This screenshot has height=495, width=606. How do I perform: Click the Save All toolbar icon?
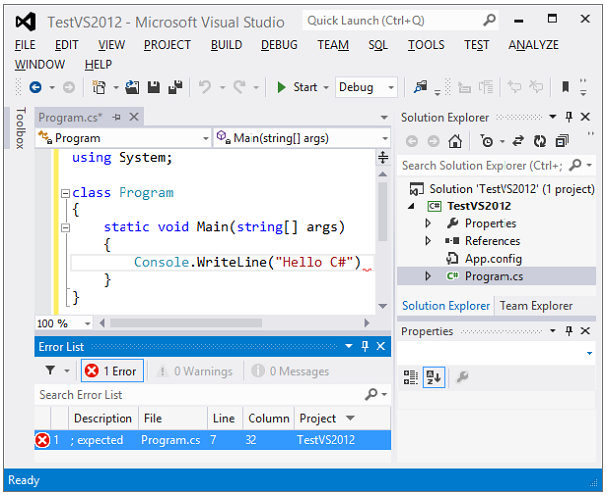175,87
